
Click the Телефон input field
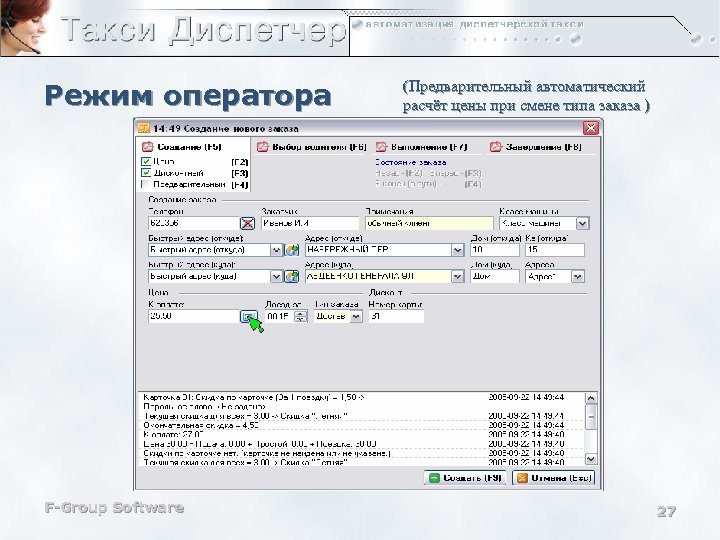tap(194, 224)
